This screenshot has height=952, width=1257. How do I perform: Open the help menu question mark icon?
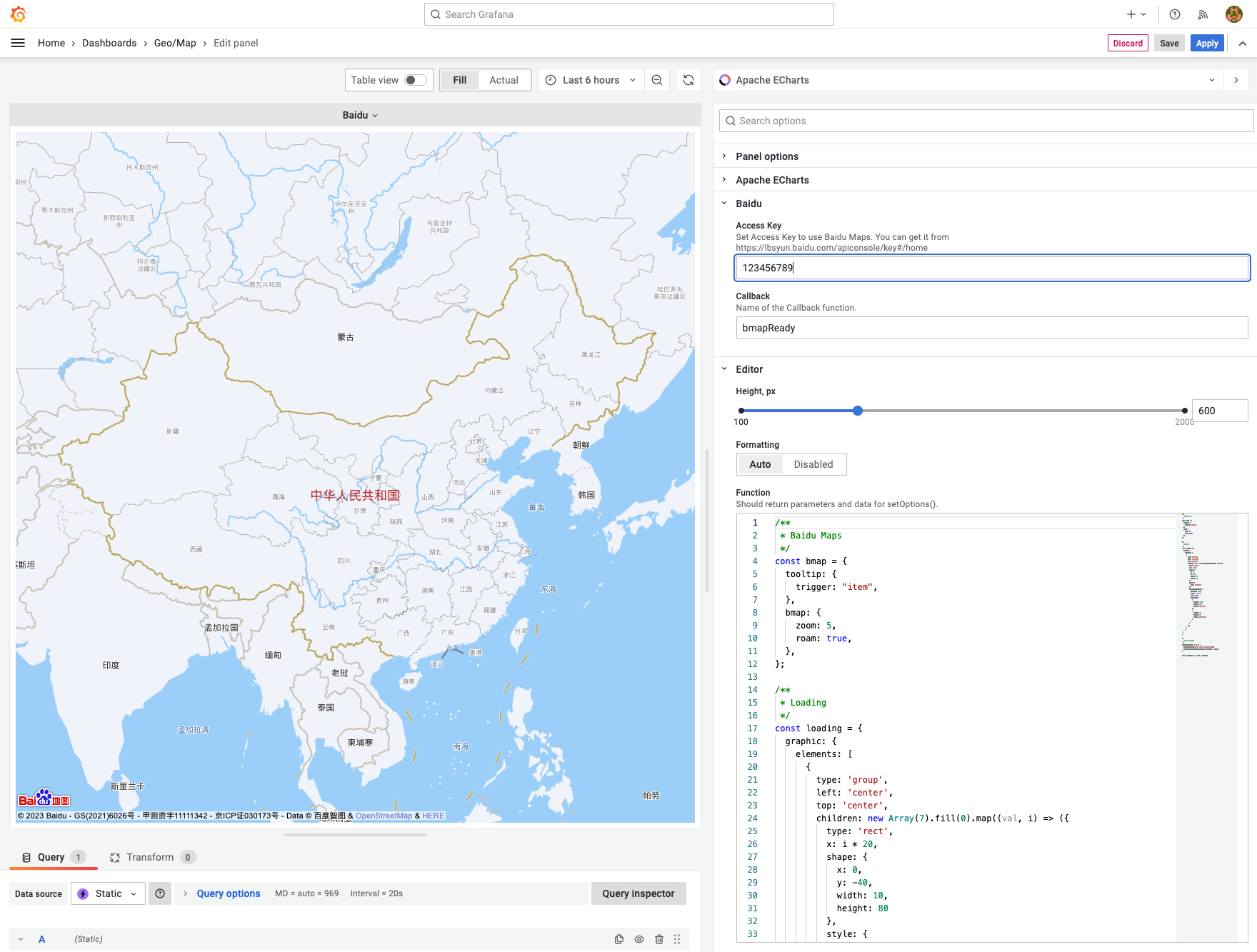[1174, 14]
